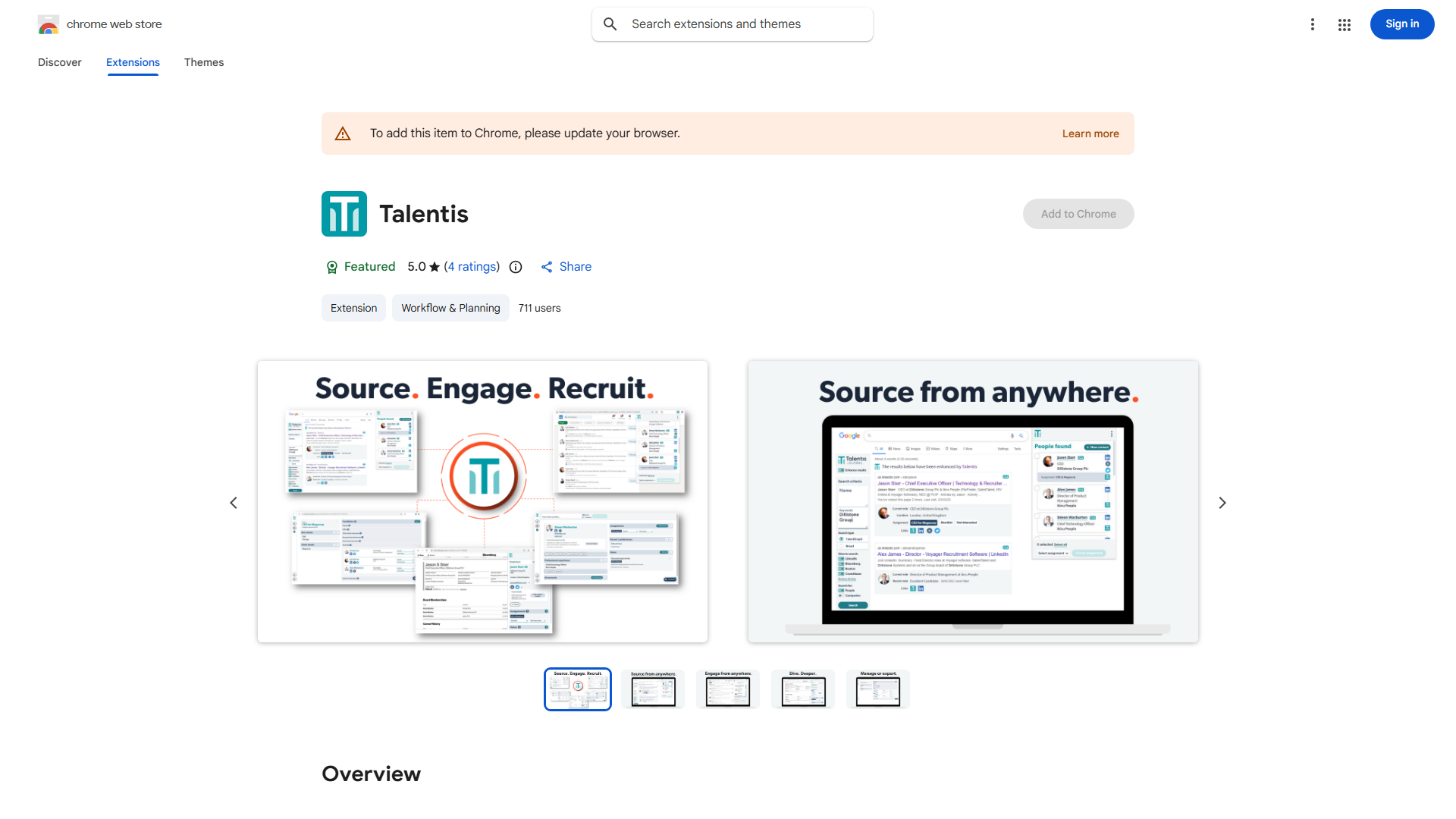Click the Featured badge icon
Image resolution: width=1456 pixels, height=819 pixels.
click(332, 267)
